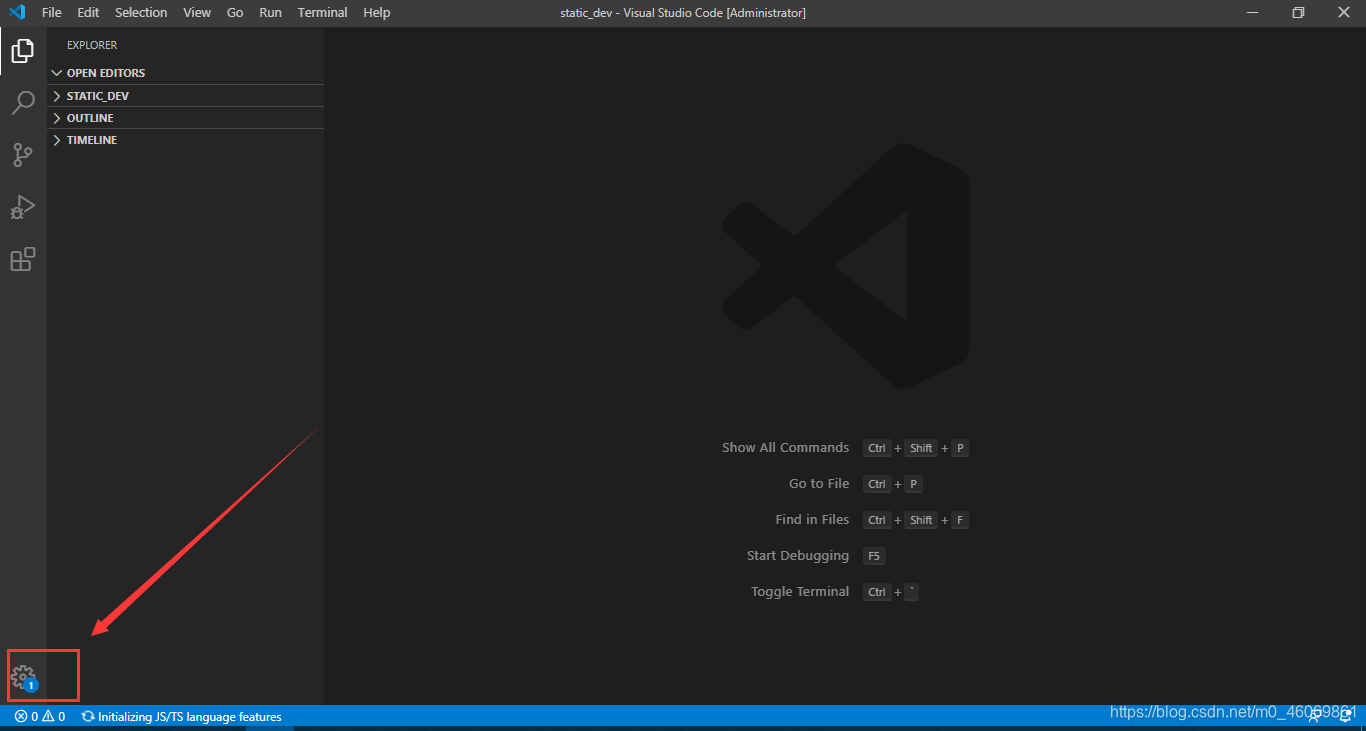The width and height of the screenshot is (1366, 731).
Task: Open the Run and Debug view
Action: point(23,207)
